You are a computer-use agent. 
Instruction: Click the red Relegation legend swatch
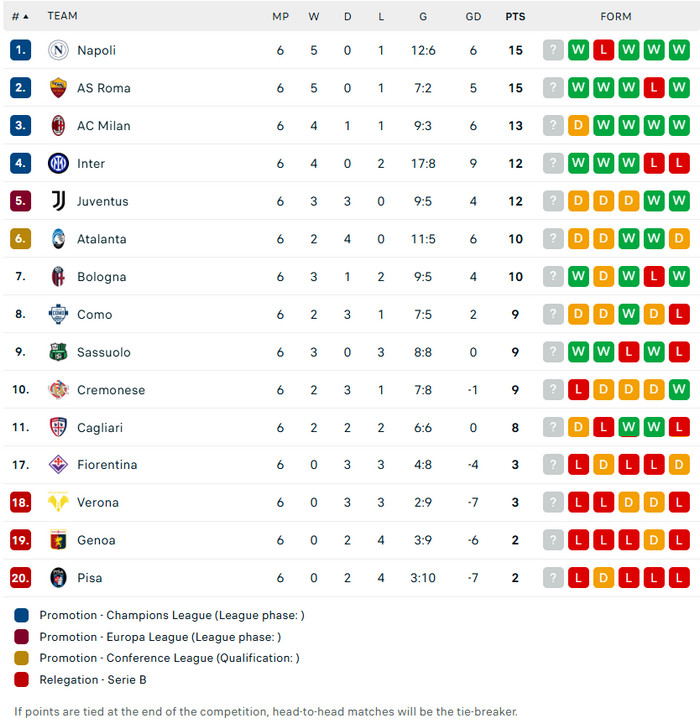[x=22, y=680]
